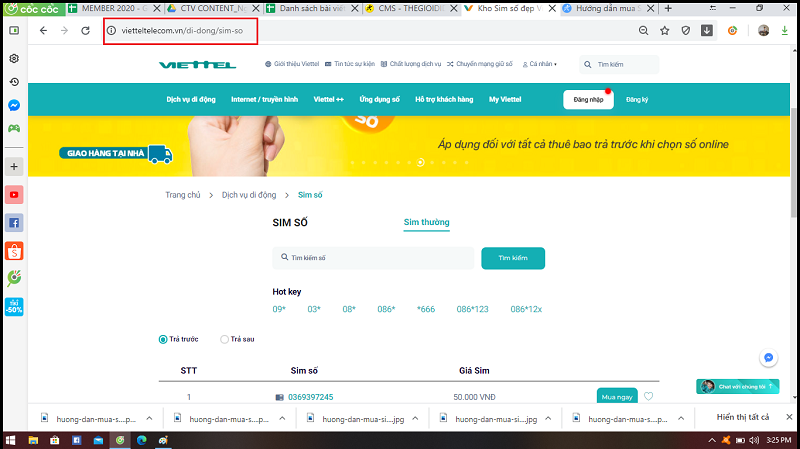Viewport: 800px width, 449px height.
Task: Open floating Messenger chat bubble
Action: point(768,358)
